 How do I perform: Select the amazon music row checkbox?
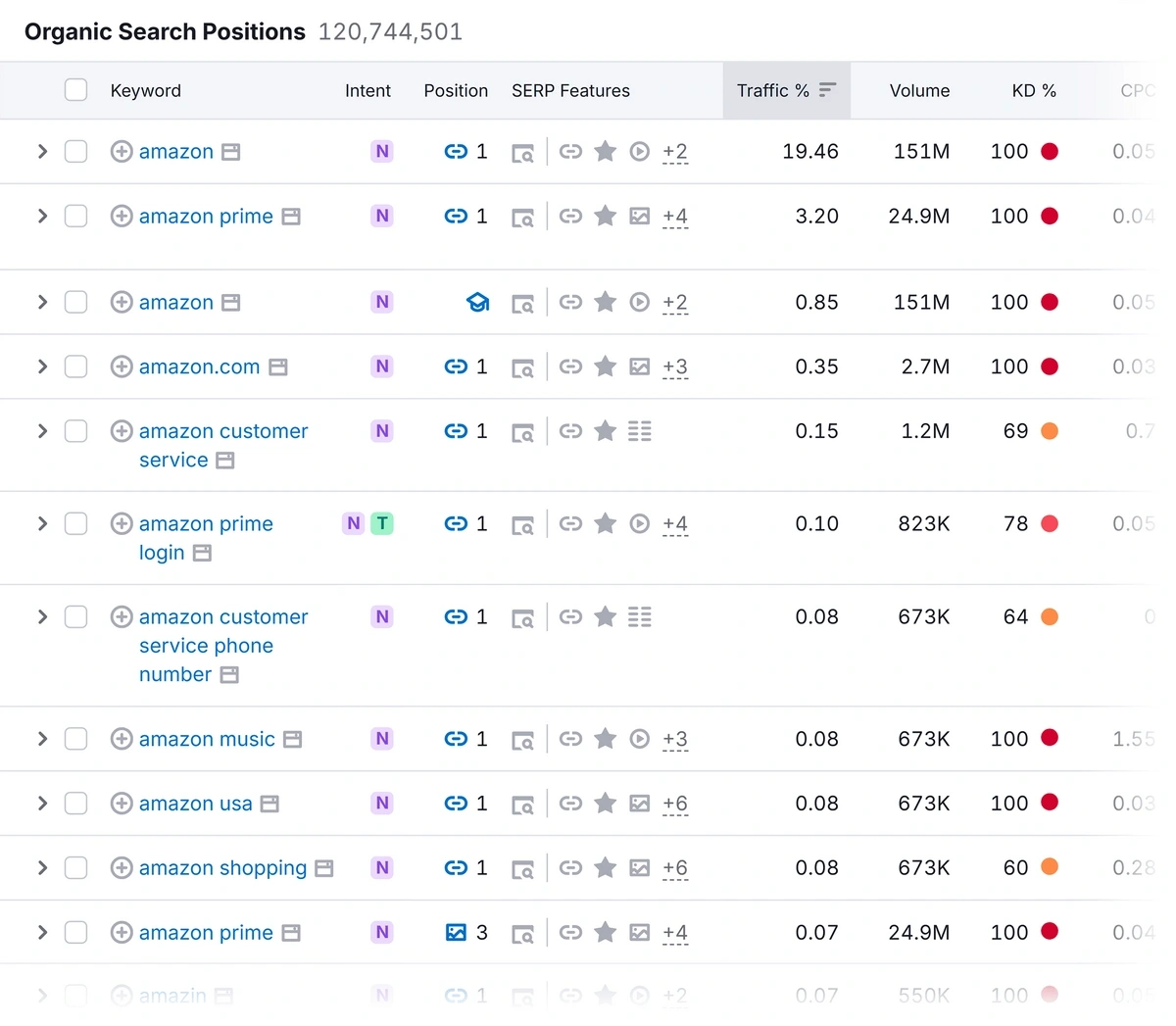pos(75,739)
